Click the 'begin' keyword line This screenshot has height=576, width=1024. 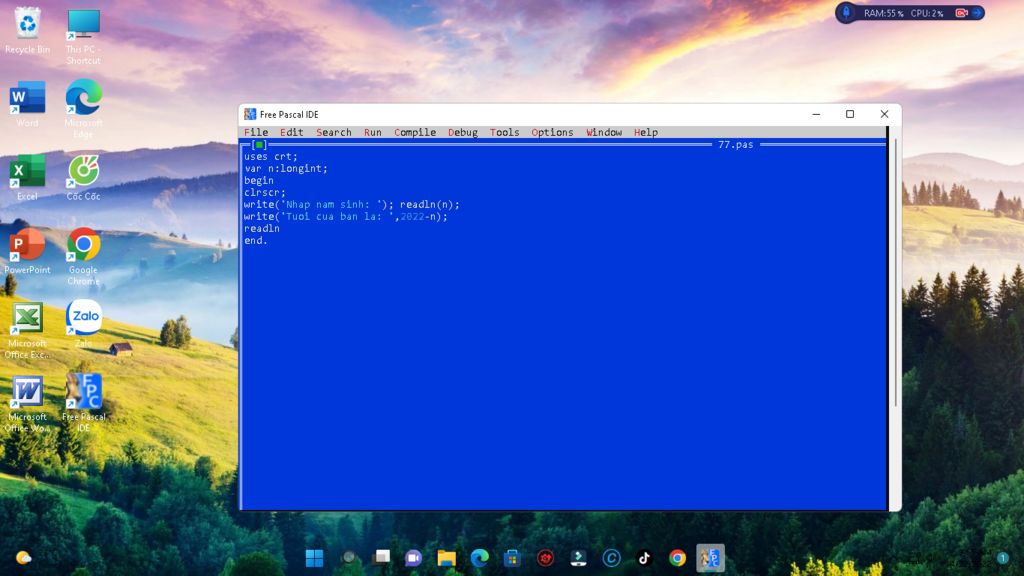[x=259, y=180]
